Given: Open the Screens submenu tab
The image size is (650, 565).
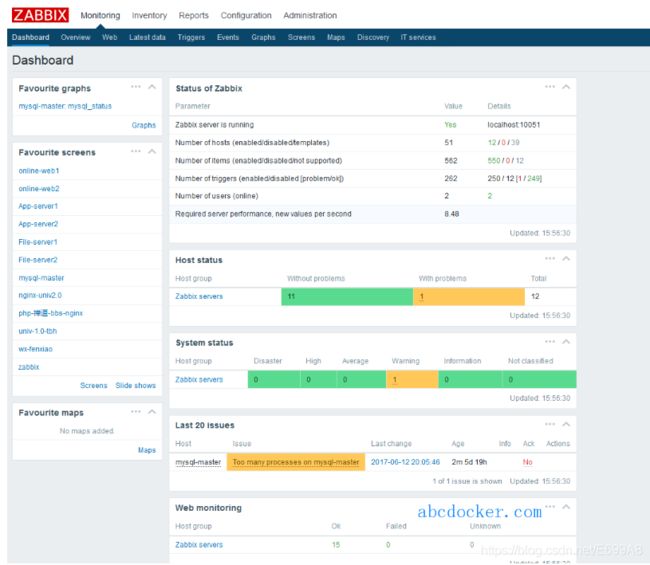Looking at the screenshot, I should [x=301, y=37].
